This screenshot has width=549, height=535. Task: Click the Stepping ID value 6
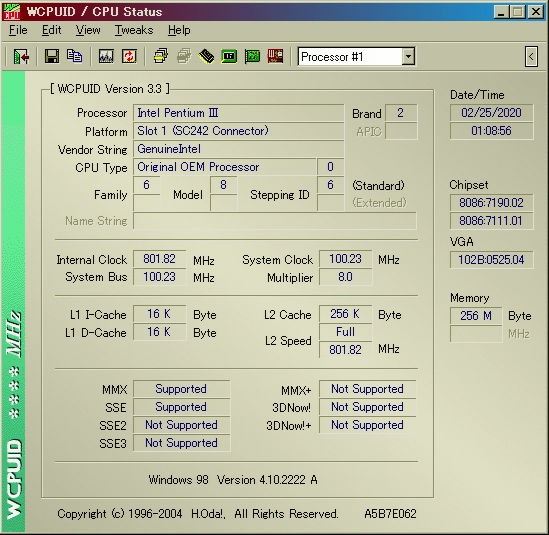(331, 185)
